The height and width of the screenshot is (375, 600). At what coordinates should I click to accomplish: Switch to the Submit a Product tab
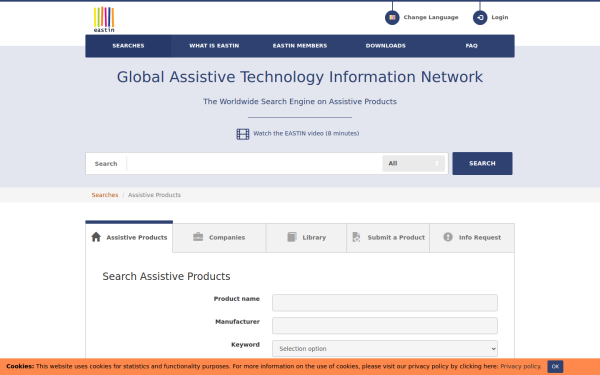pos(388,238)
